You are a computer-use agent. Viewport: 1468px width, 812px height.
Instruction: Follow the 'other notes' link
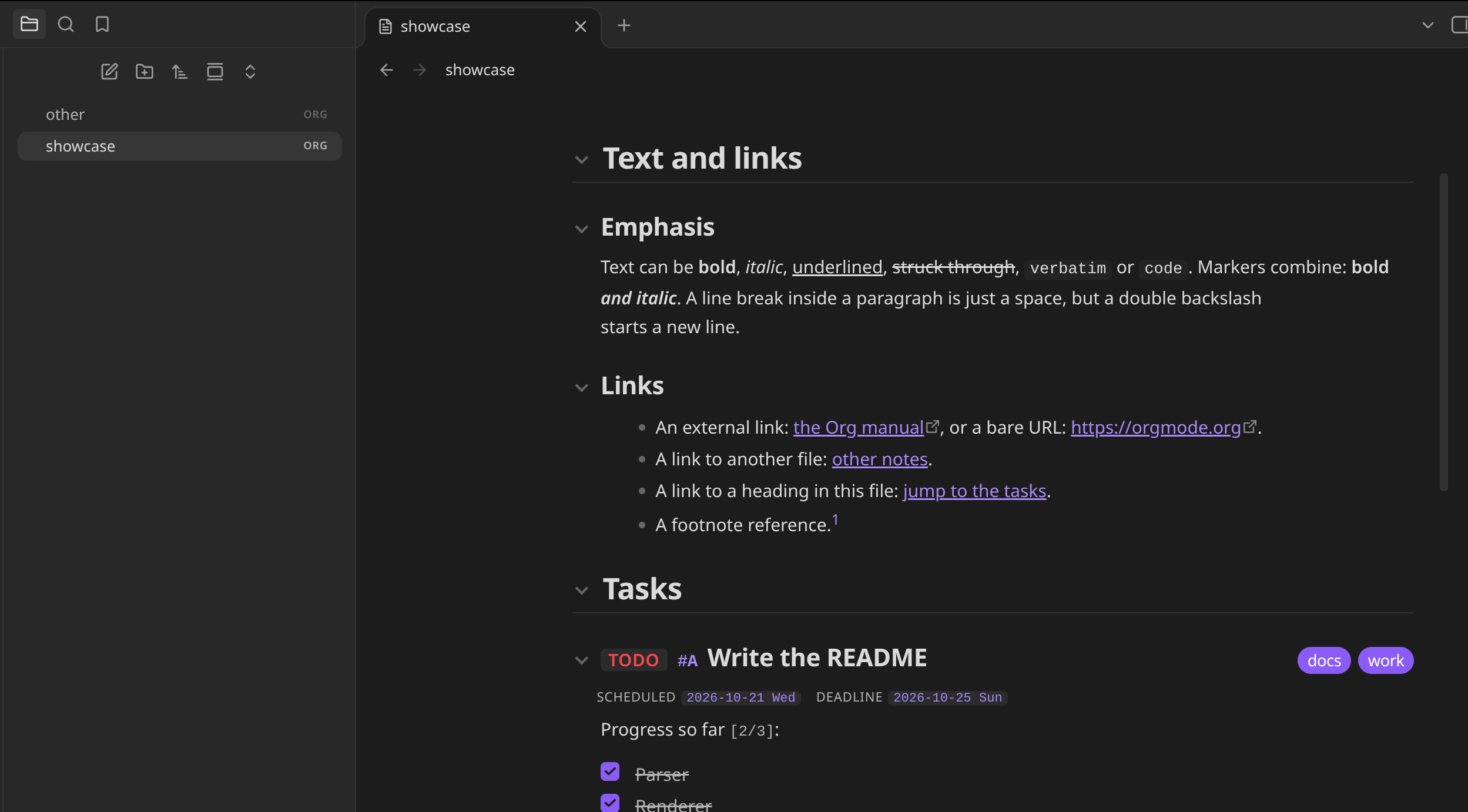click(880, 459)
